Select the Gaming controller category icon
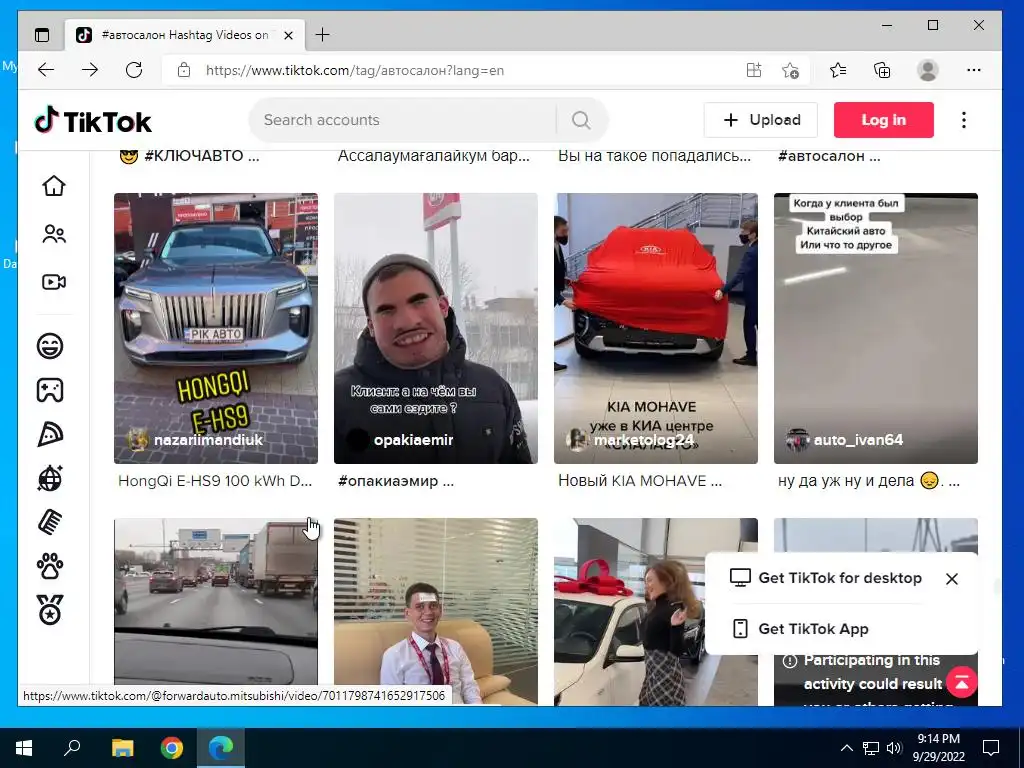The image size is (1024, 768). (x=50, y=390)
